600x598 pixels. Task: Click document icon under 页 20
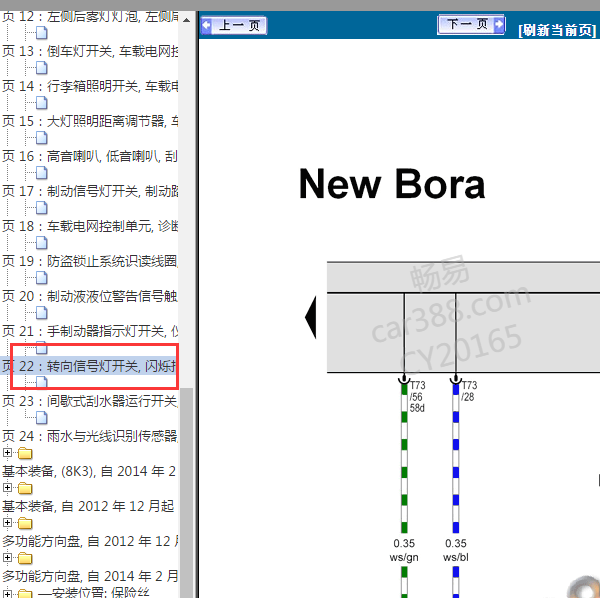(x=41, y=313)
